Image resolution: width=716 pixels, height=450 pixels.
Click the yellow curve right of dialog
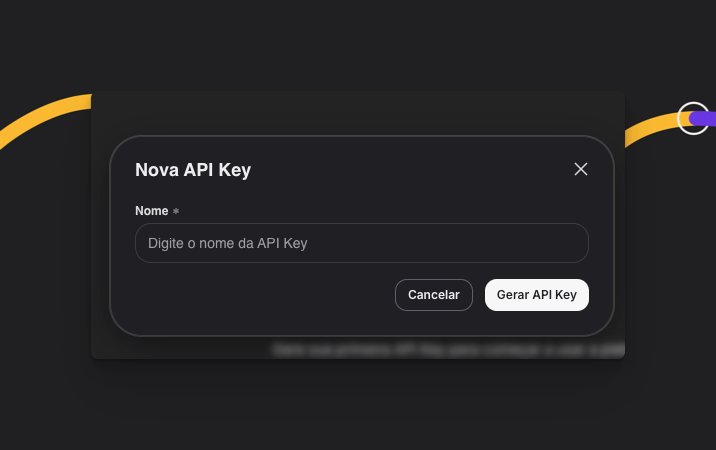pos(650,127)
